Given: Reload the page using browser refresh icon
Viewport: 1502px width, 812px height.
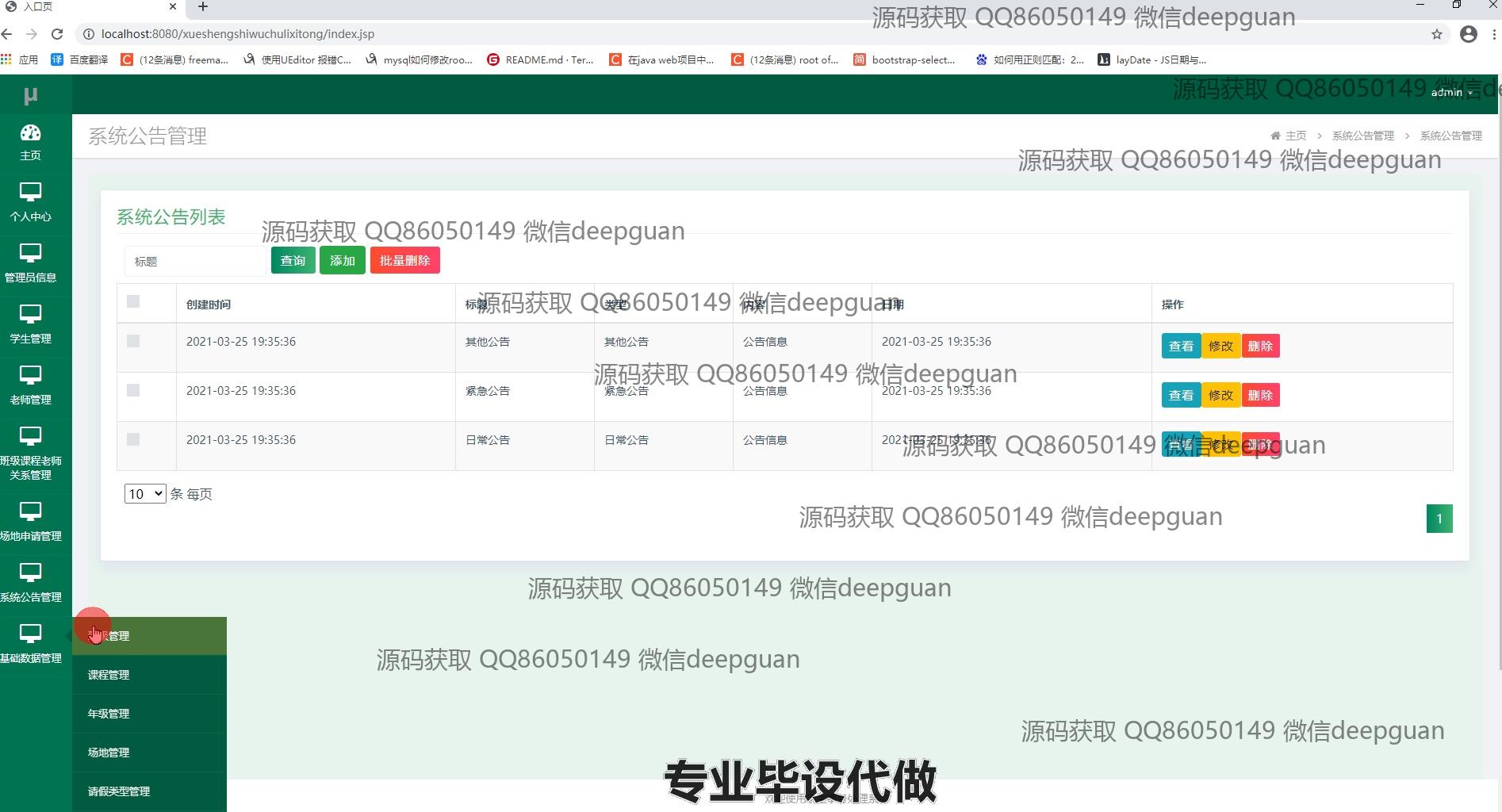Looking at the screenshot, I should click(57, 34).
